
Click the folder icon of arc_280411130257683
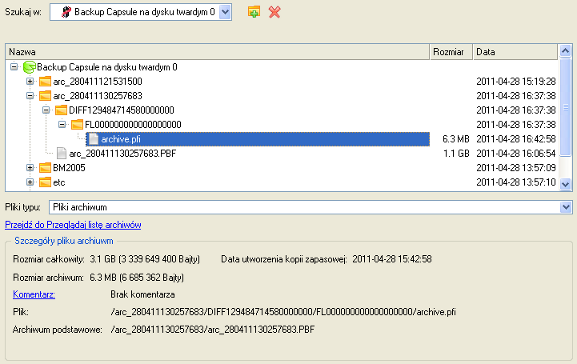tap(45, 96)
